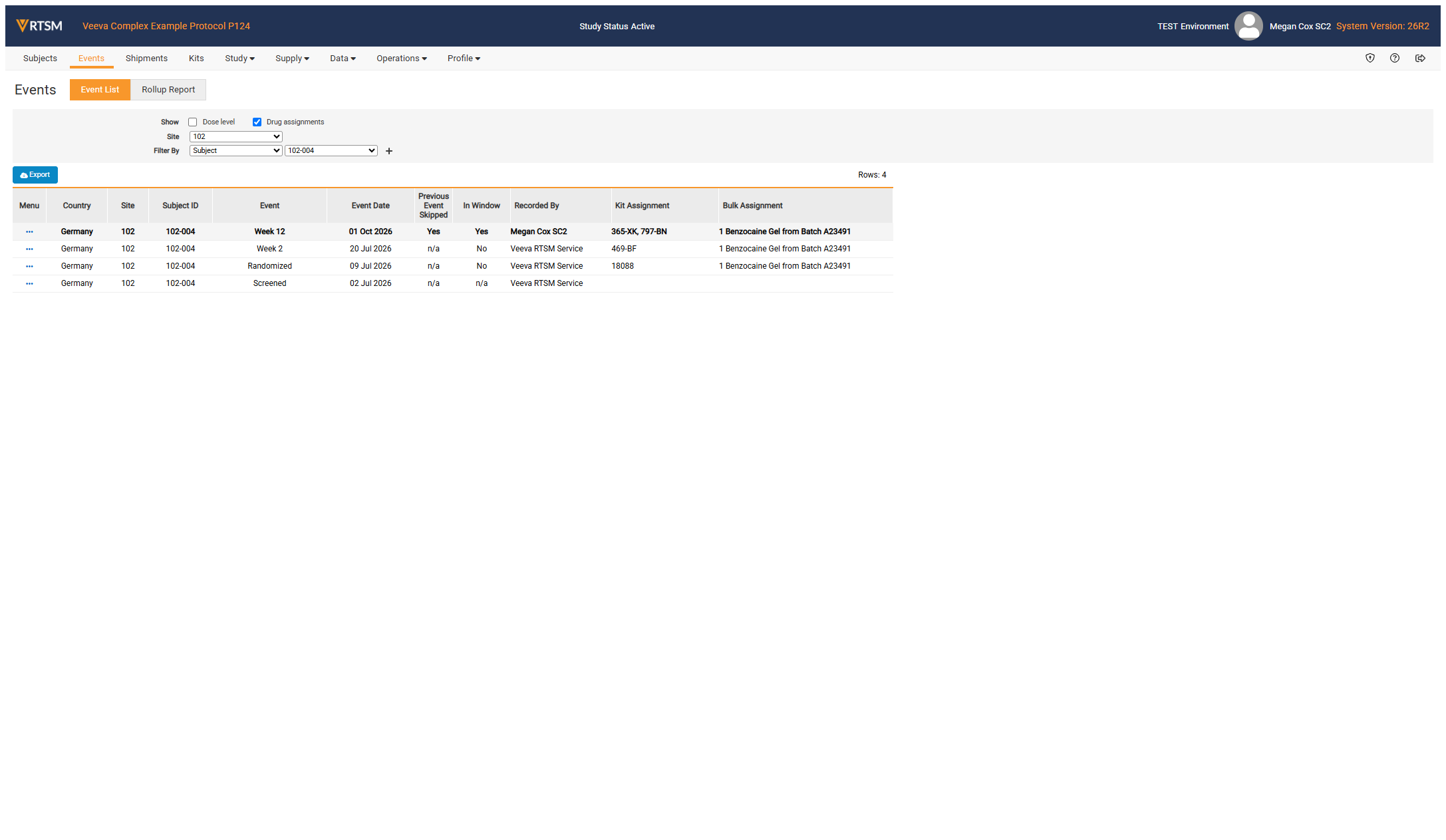Expand the Data menu
The image size is (1446, 840).
point(343,59)
